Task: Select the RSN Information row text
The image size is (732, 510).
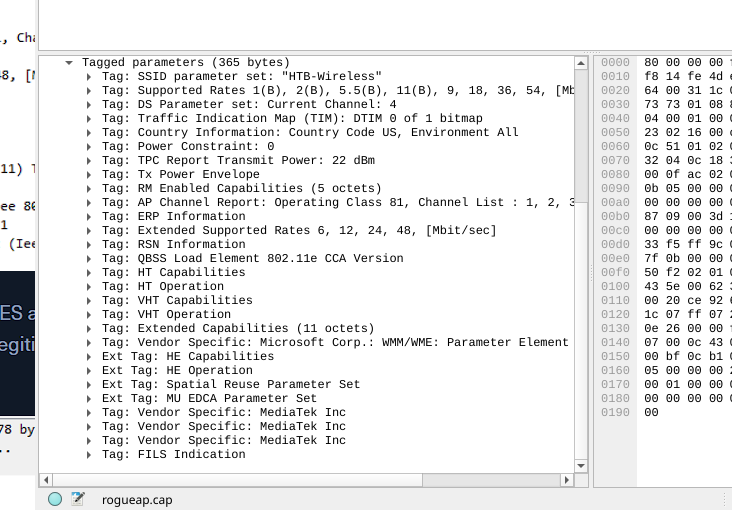Action: click(x=174, y=245)
